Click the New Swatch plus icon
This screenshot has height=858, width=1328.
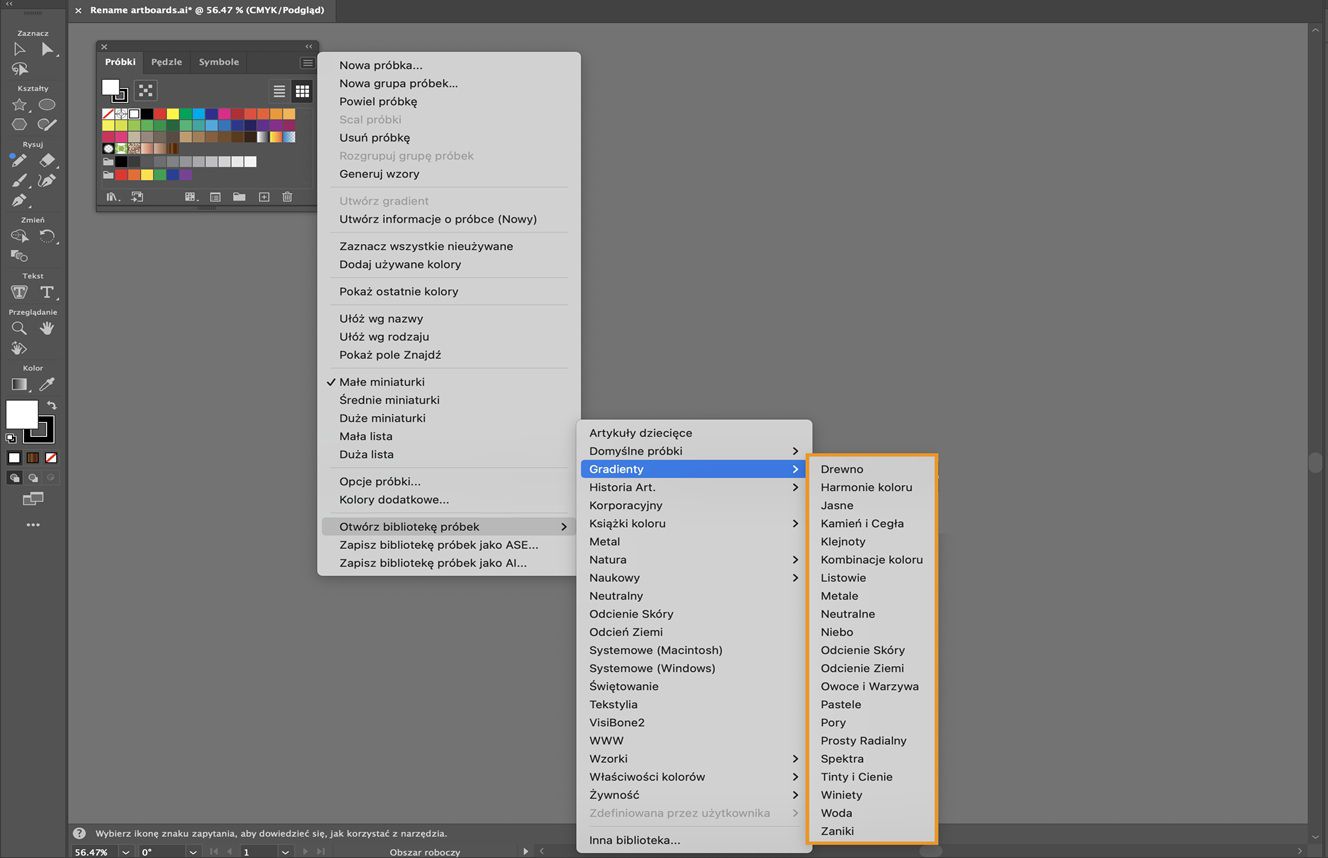tap(264, 197)
